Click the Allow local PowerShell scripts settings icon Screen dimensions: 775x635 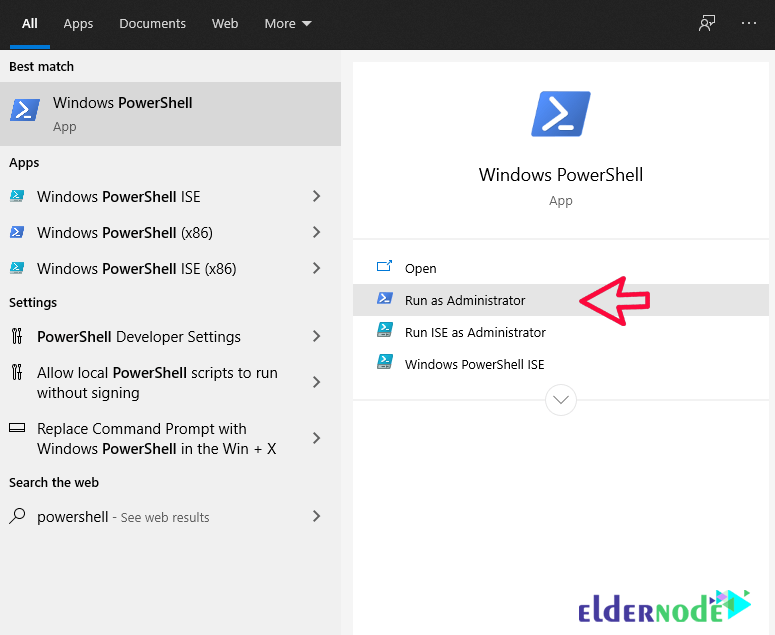point(17,372)
